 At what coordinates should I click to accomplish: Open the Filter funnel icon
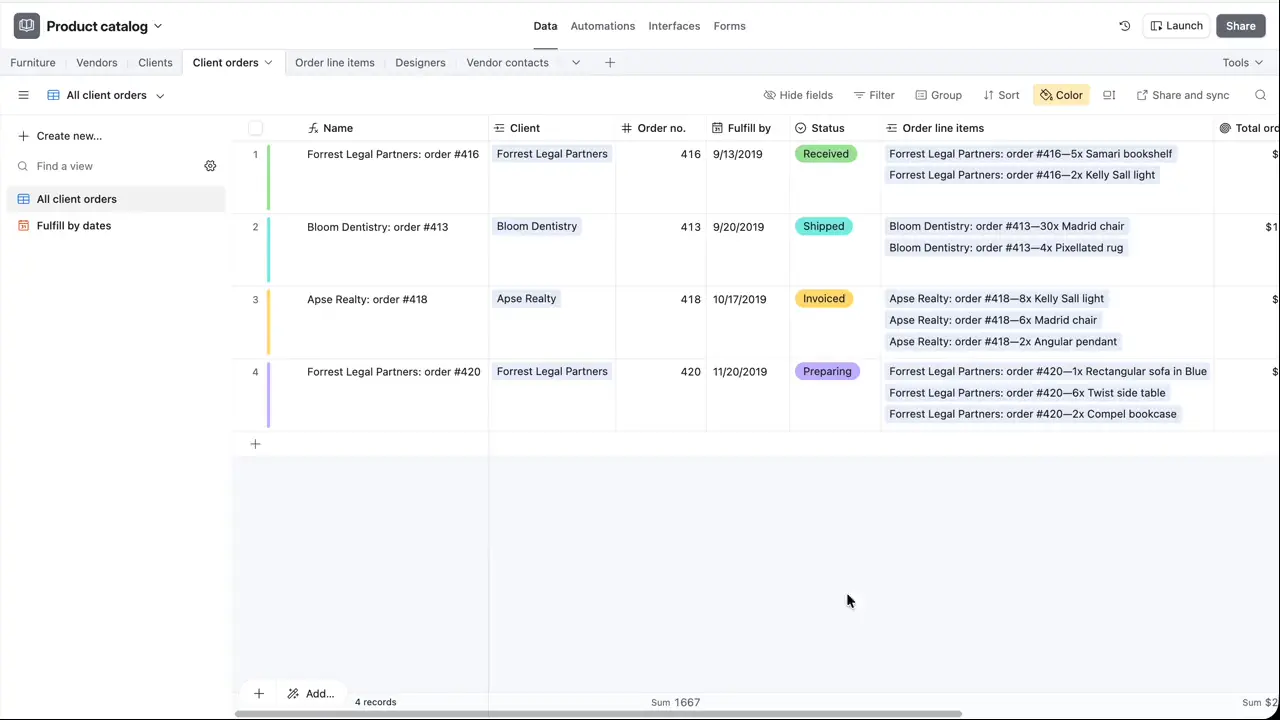coord(859,94)
